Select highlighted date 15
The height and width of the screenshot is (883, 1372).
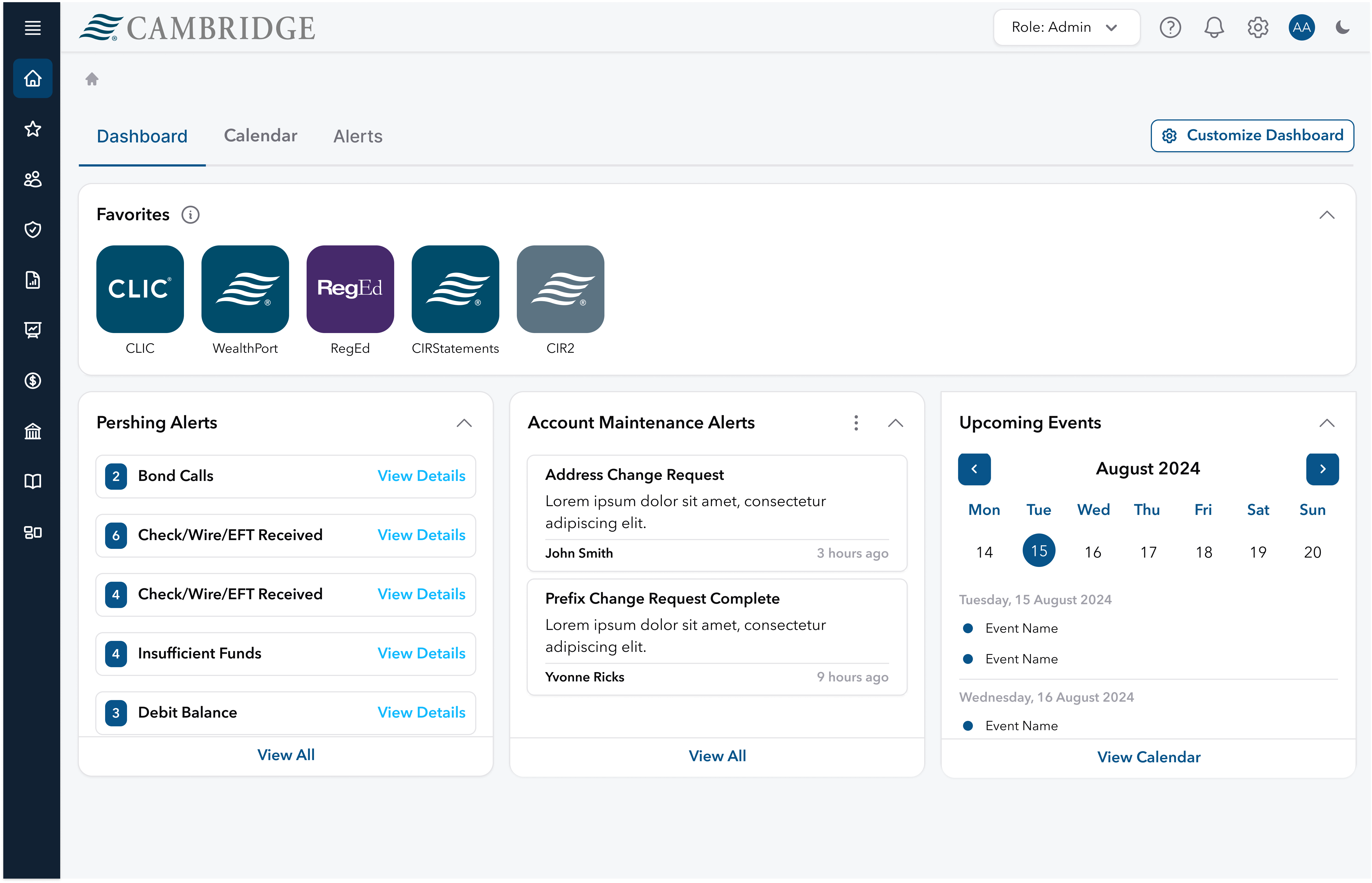point(1039,551)
